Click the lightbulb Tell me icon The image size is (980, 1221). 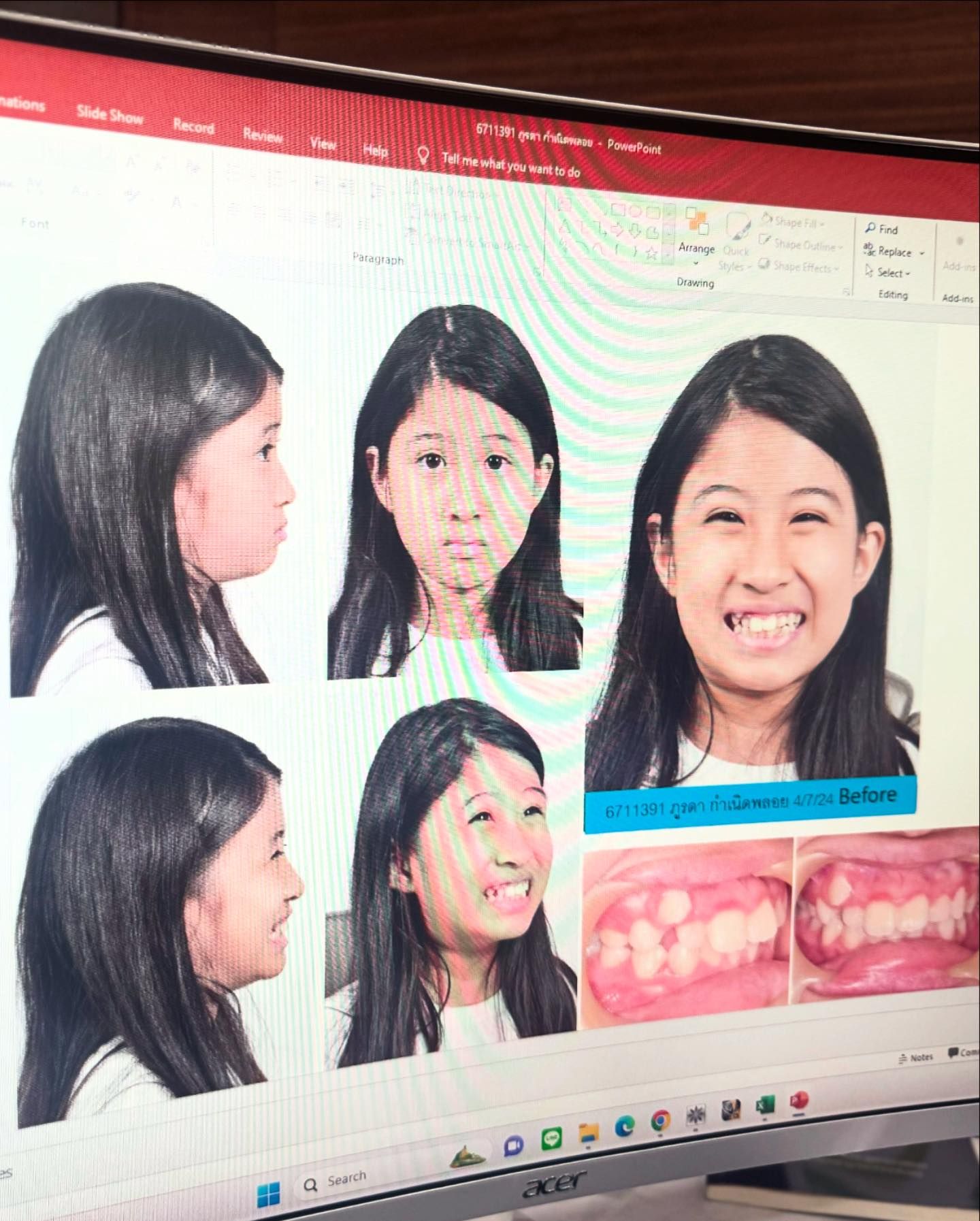click(423, 155)
